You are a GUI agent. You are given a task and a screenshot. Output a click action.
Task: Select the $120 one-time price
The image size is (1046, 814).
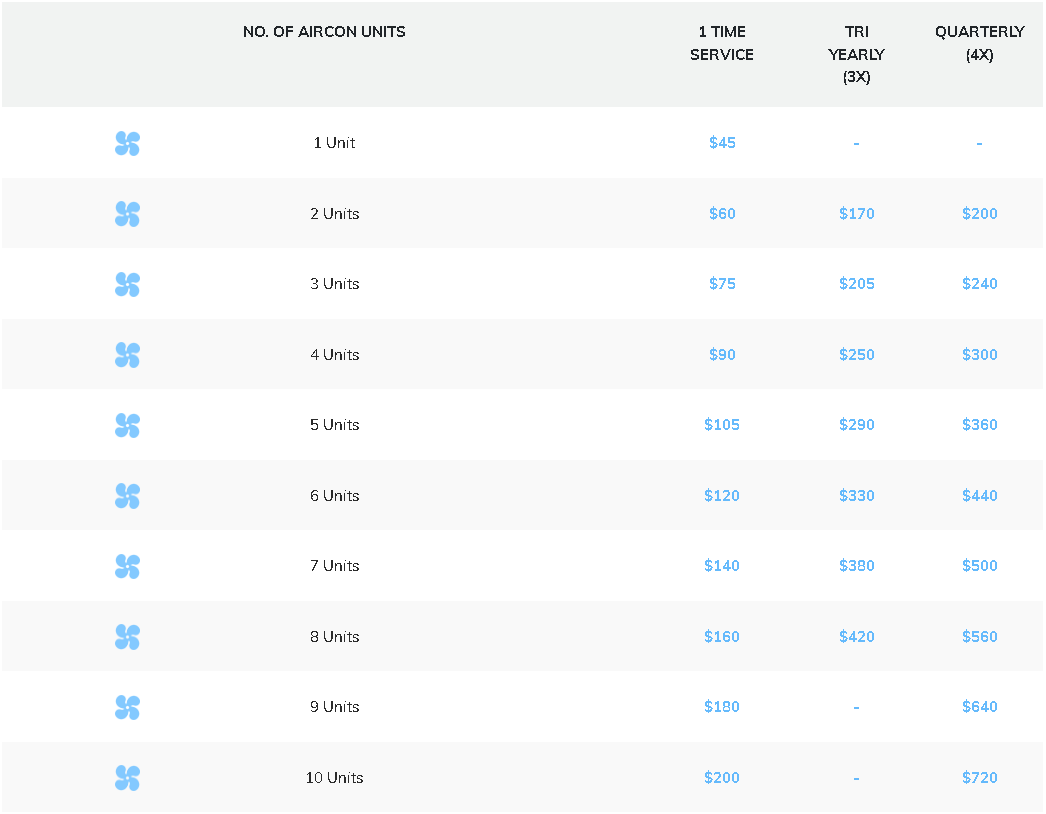(x=722, y=495)
